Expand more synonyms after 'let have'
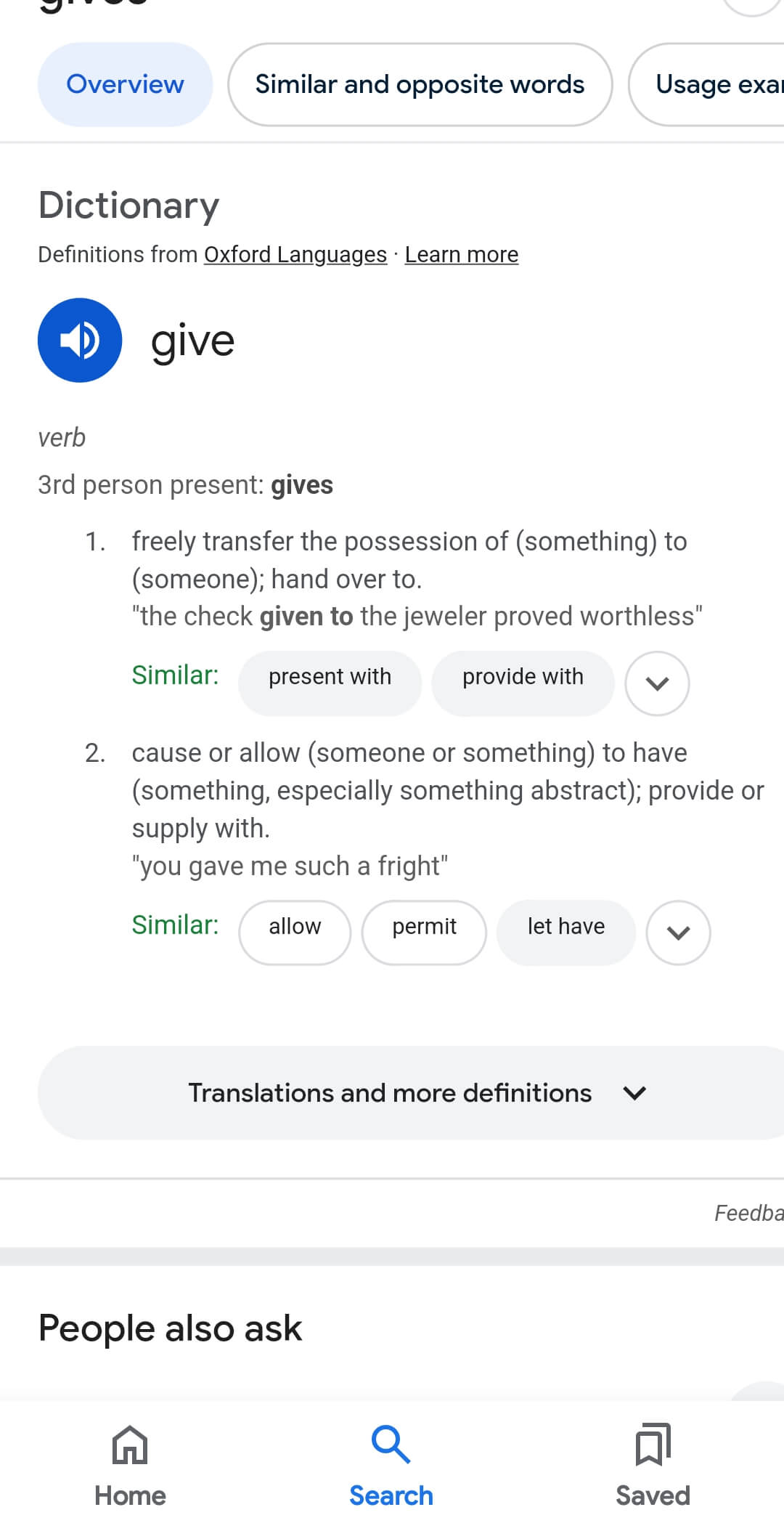The image size is (784, 1523). pos(678,933)
